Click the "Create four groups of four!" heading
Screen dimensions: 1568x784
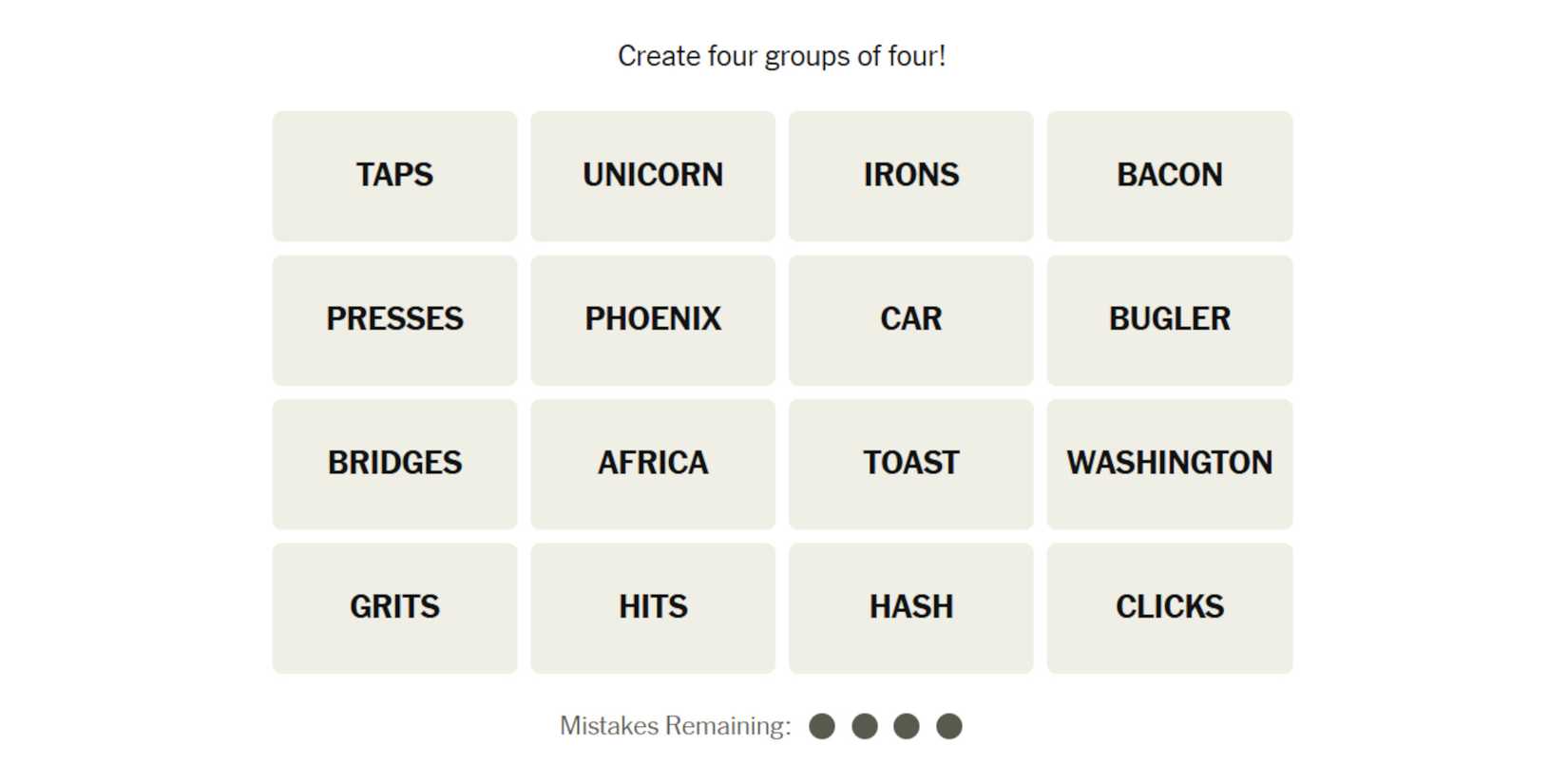(781, 56)
